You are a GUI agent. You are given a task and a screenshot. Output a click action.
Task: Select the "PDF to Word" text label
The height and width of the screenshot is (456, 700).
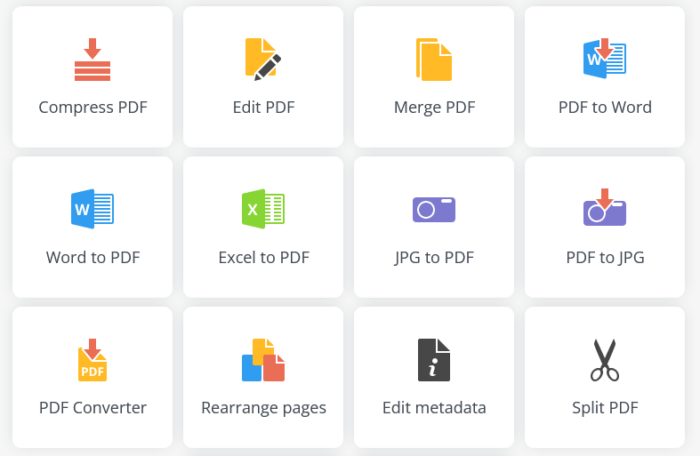(x=605, y=107)
